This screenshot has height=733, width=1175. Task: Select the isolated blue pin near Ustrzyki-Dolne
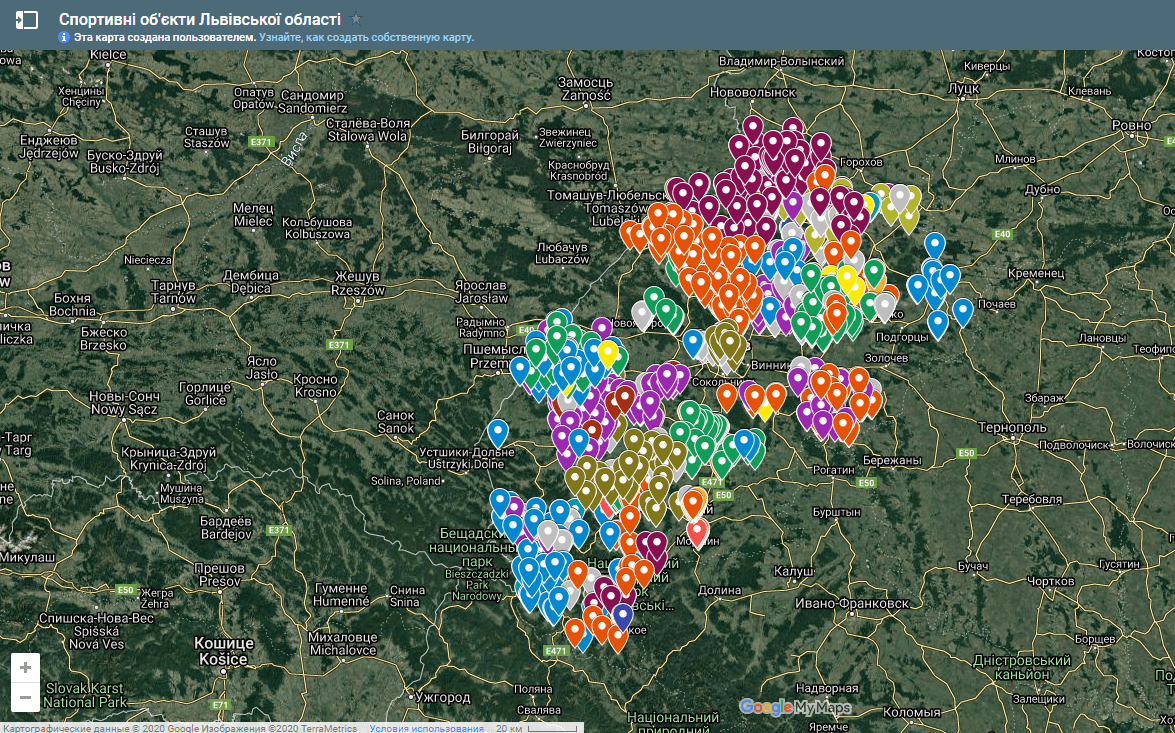click(x=498, y=431)
